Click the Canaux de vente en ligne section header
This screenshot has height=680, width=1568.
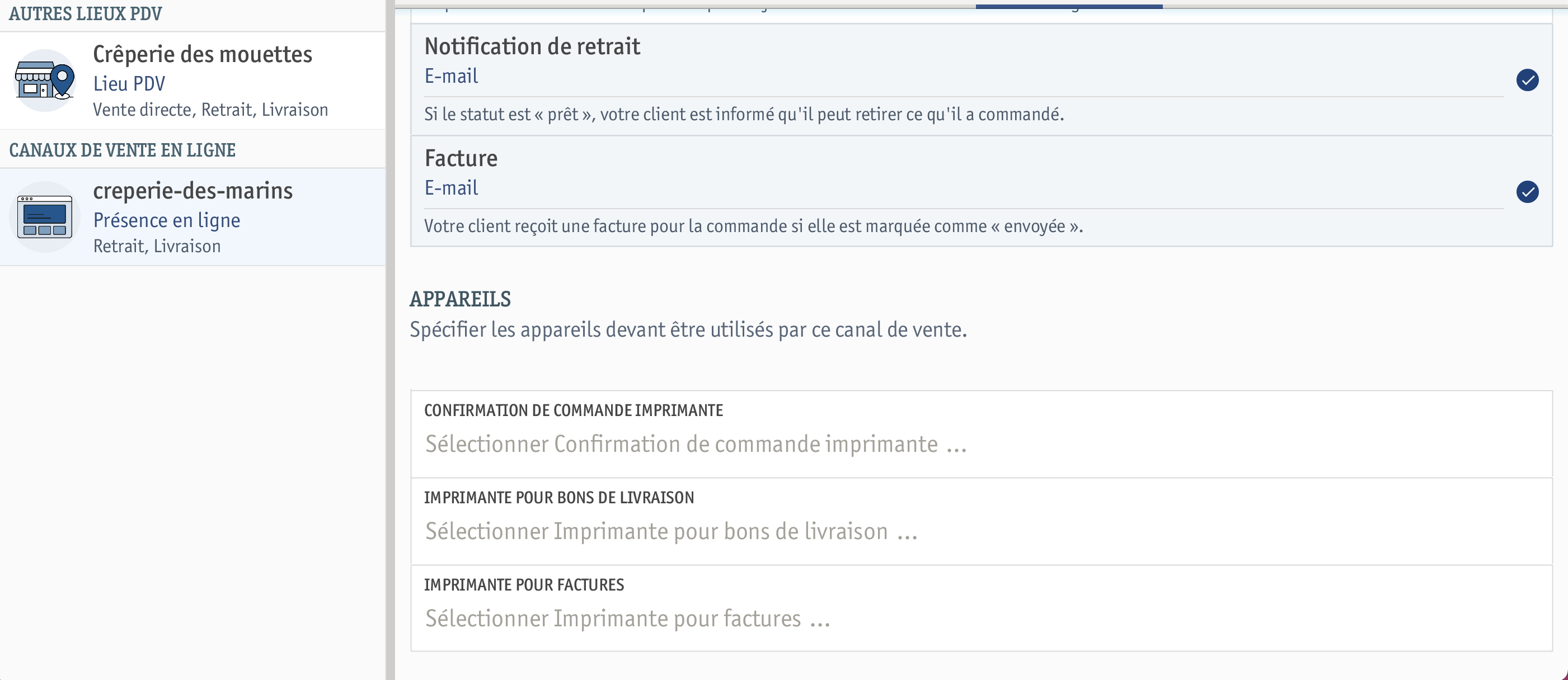click(x=123, y=150)
